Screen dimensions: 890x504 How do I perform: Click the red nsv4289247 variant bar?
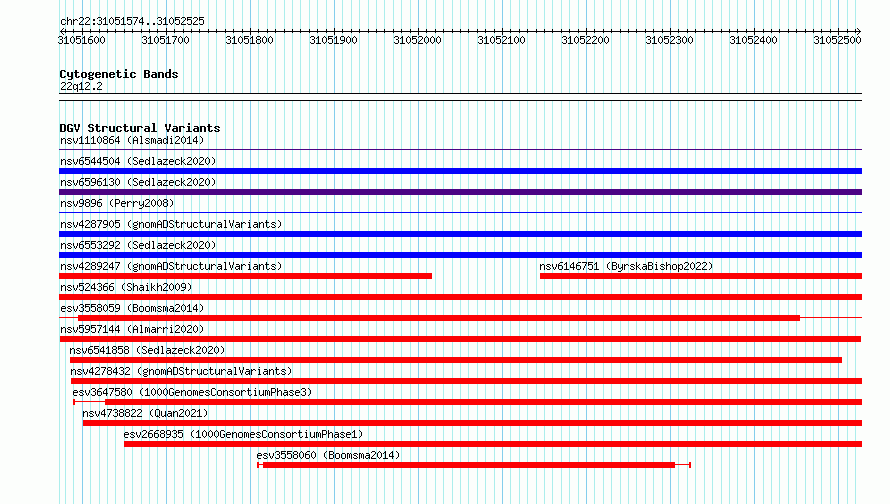245,276
